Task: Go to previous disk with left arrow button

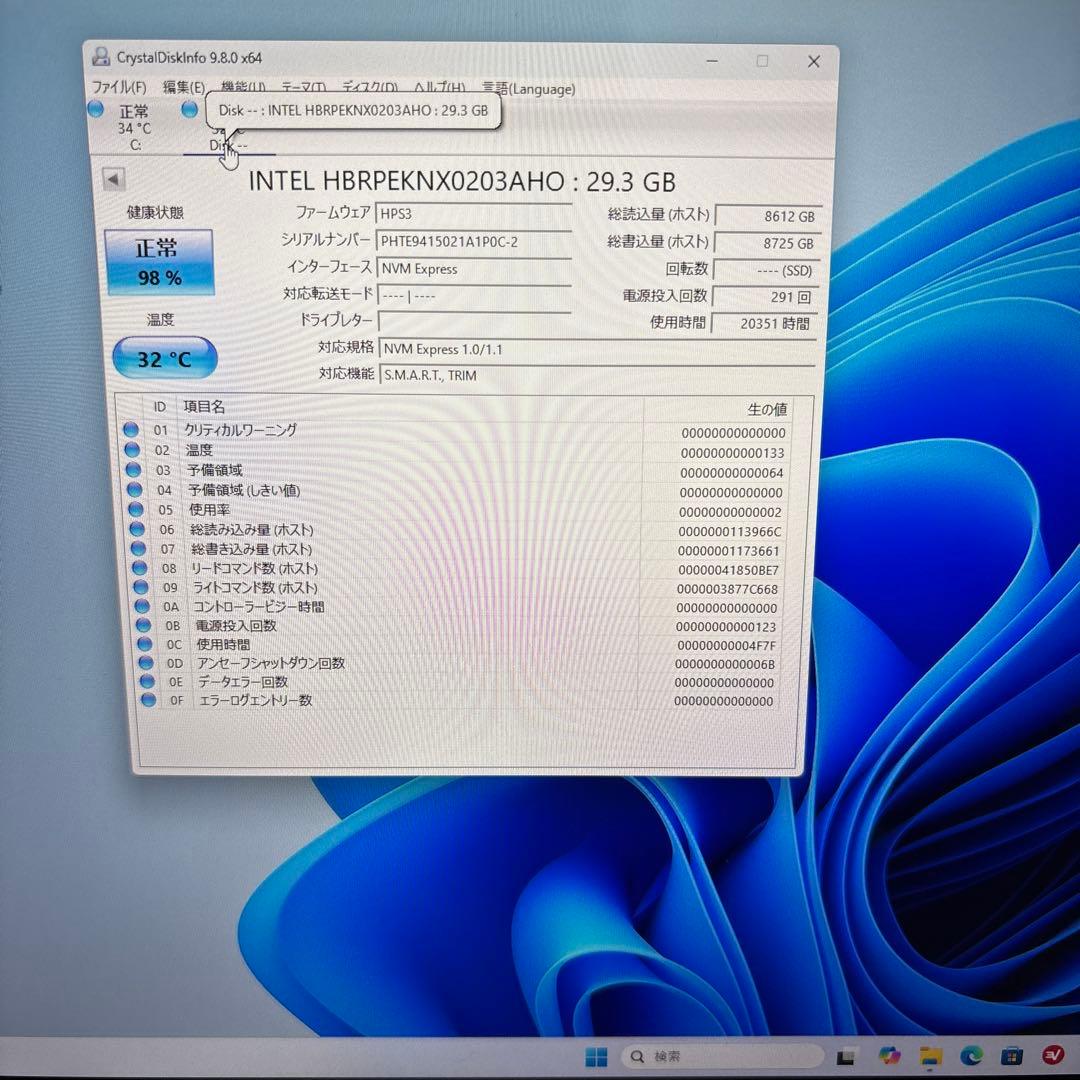Action: (114, 179)
